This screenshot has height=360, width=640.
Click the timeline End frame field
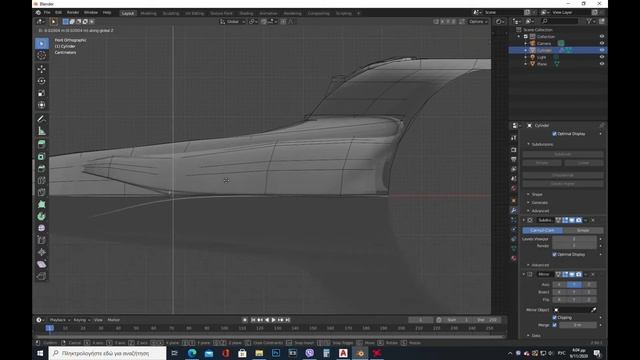[487, 320]
